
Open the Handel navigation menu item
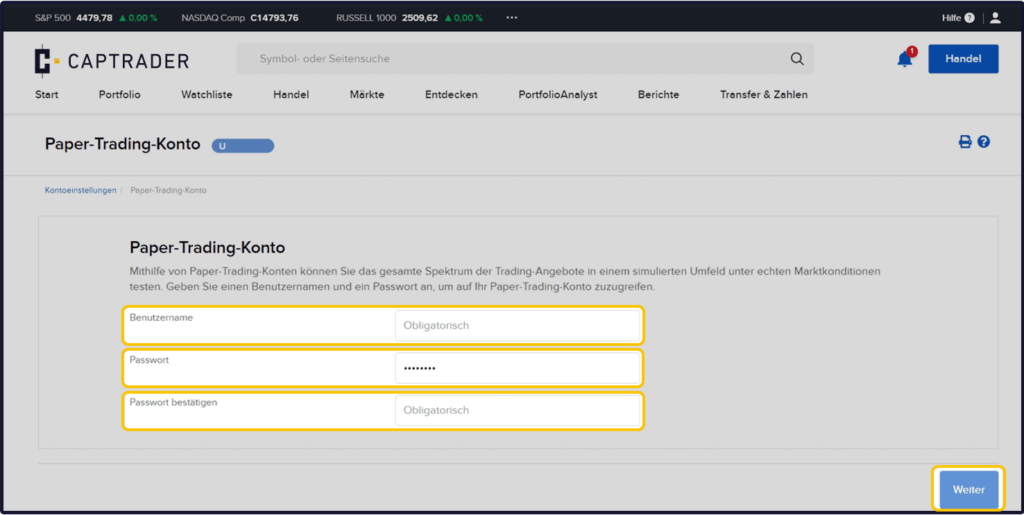pos(291,95)
